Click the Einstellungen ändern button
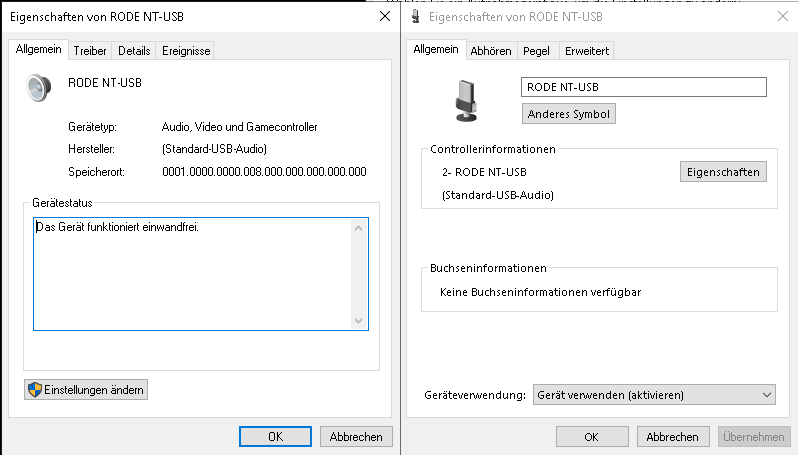The height and width of the screenshot is (455, 798). 86,390
